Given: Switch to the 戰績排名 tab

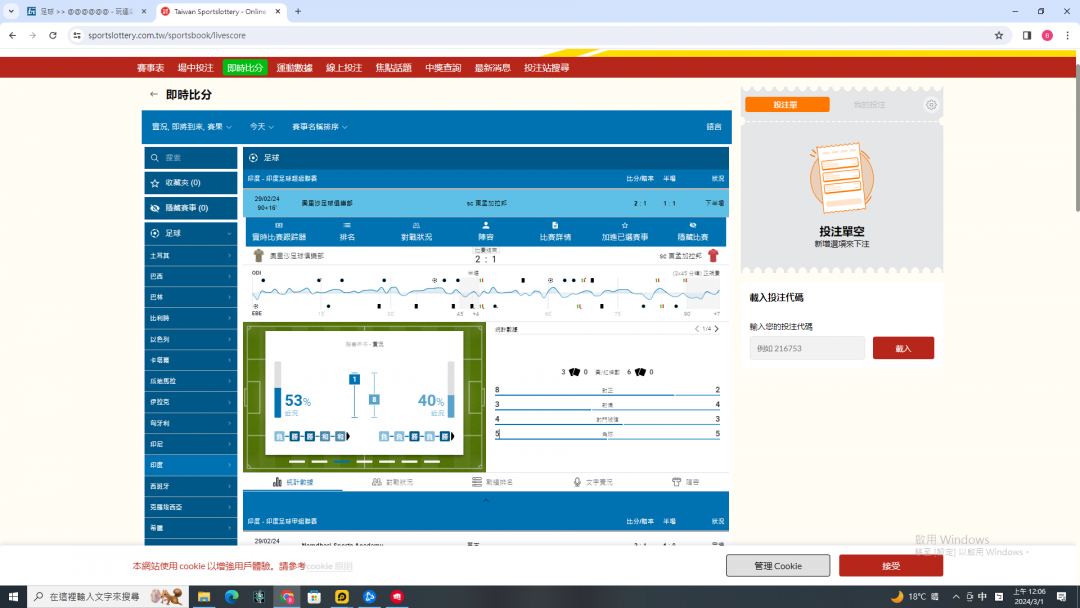Looking at the screenshot, I should pyautogui.click(x=492, y=482).
